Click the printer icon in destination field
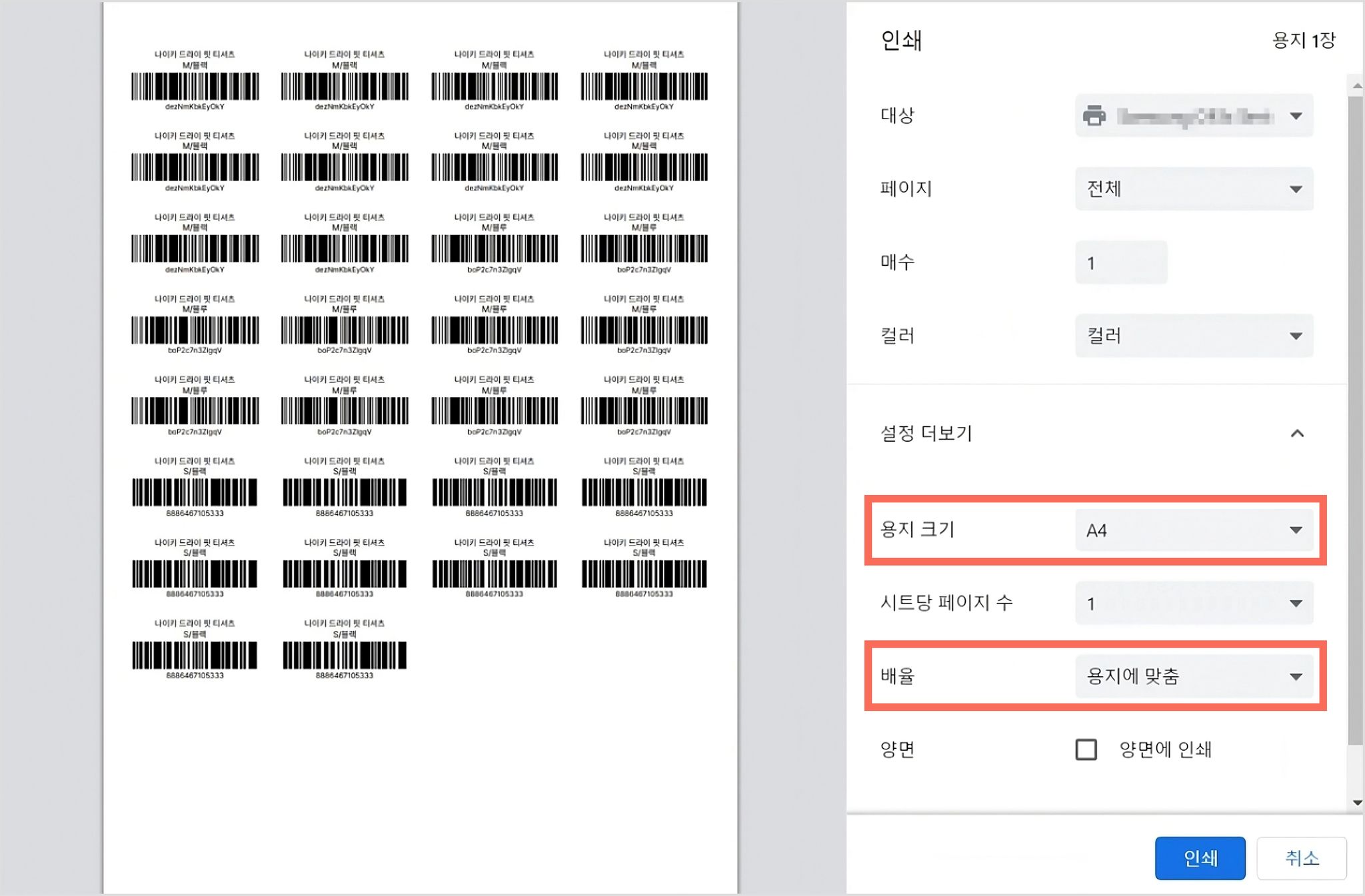This screenshot has width=1365, height=896. click(x=1094, y=116)
